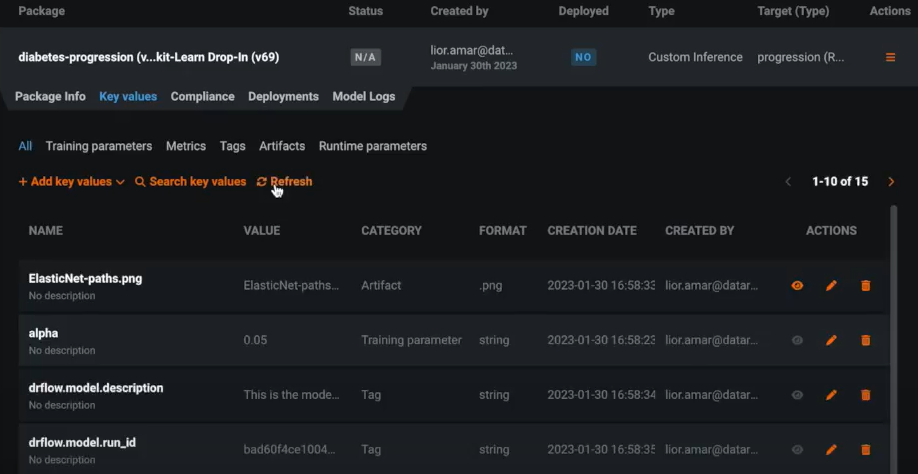Click the pencil icon for alpha row

point(831,341)
